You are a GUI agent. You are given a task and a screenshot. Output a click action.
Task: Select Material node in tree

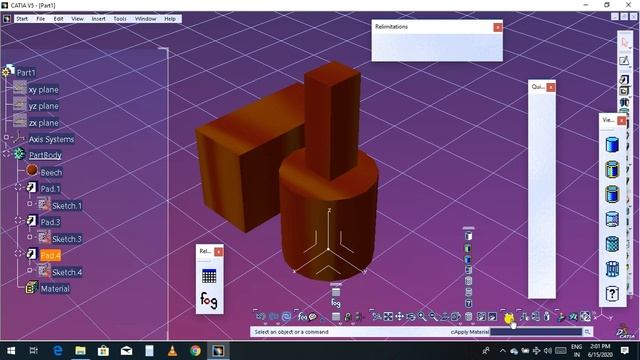(55, 289)
